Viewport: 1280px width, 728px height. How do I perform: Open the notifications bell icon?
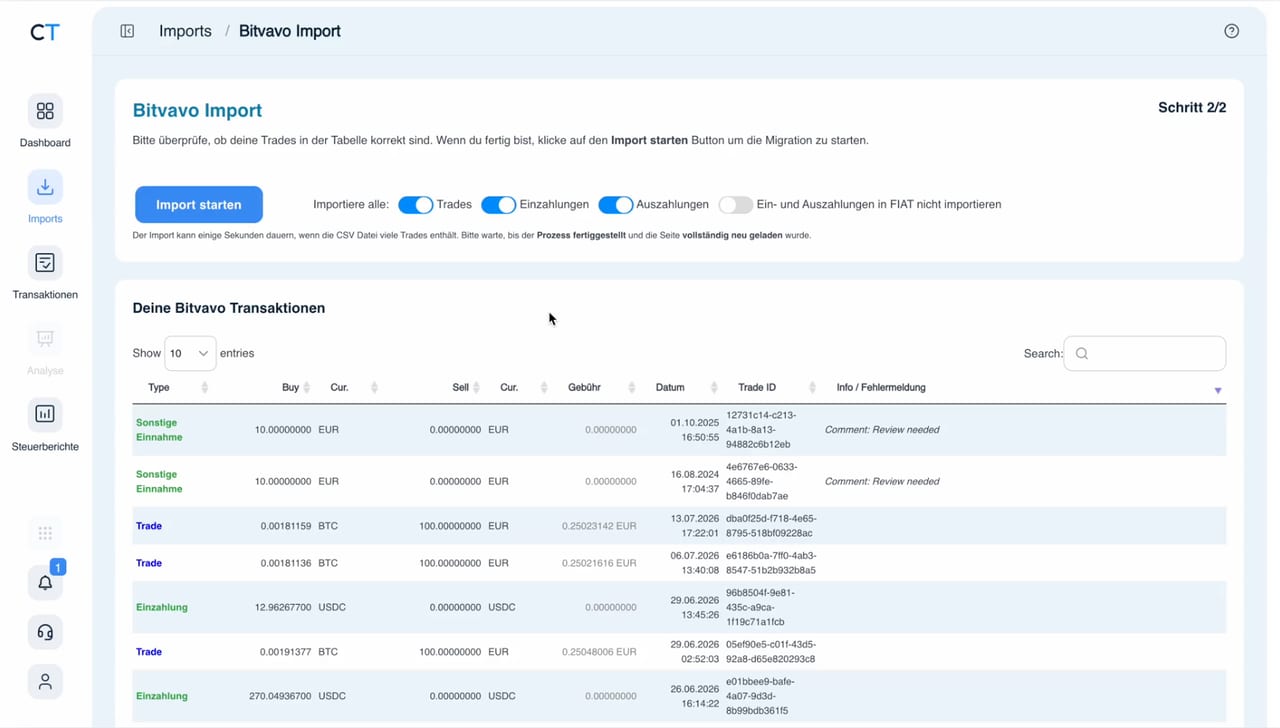point(45,583)
